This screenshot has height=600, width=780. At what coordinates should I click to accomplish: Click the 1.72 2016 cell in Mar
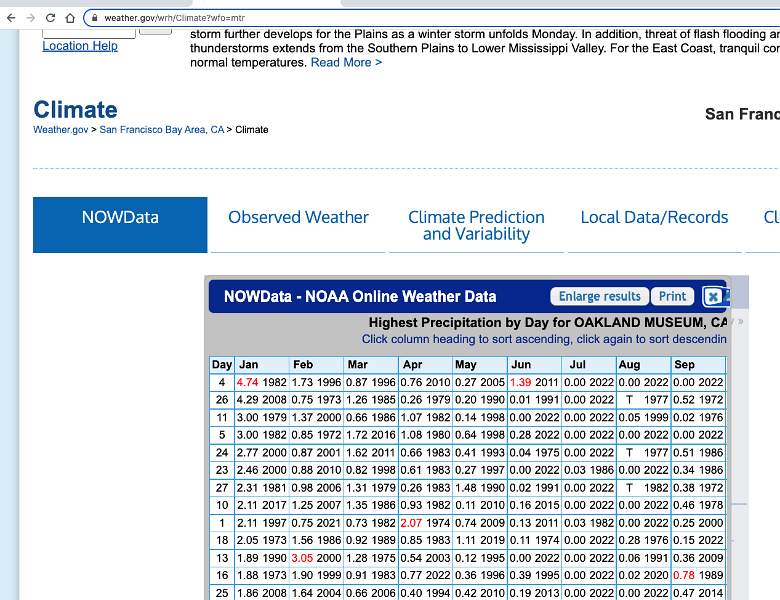tap(371, 435)
